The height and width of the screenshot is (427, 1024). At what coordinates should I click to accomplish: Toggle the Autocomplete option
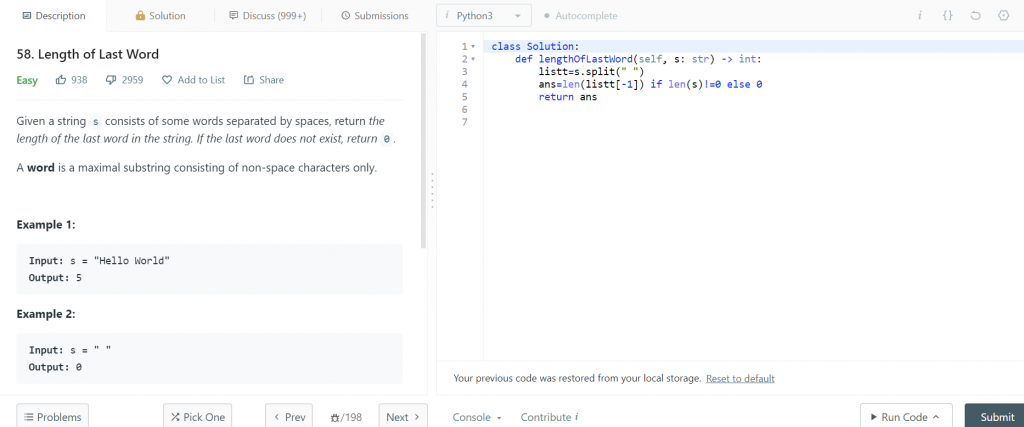580,16
